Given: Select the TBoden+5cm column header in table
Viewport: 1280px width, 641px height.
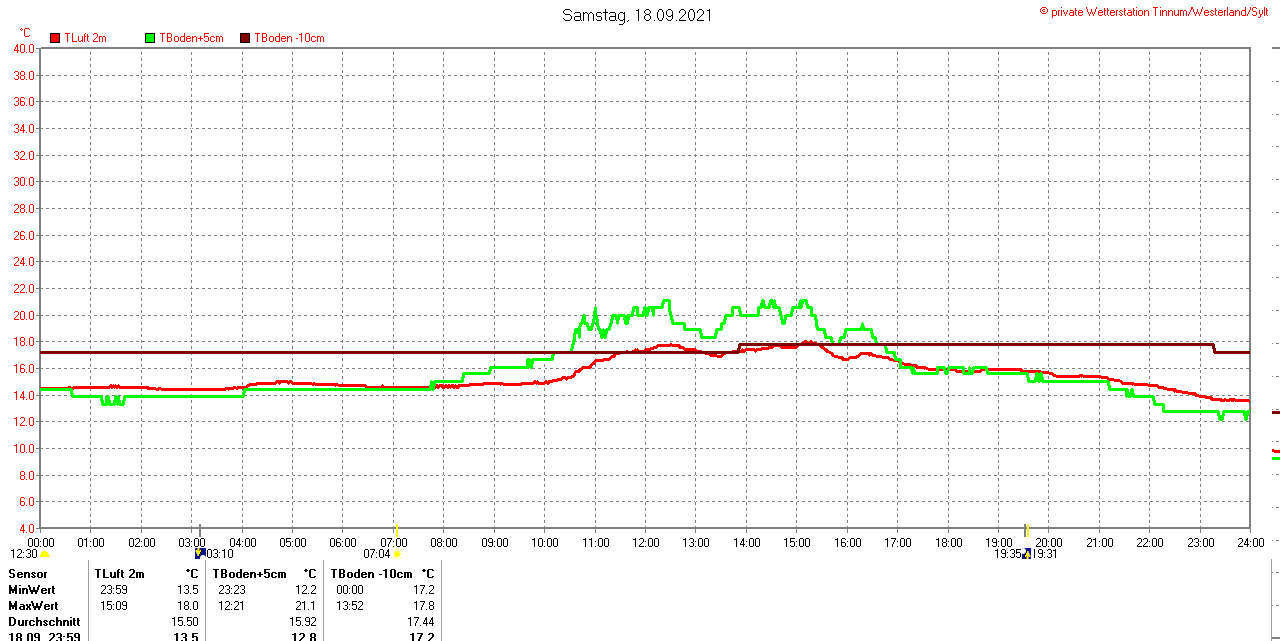Looking at the screenshot, I should coord(249,574).
